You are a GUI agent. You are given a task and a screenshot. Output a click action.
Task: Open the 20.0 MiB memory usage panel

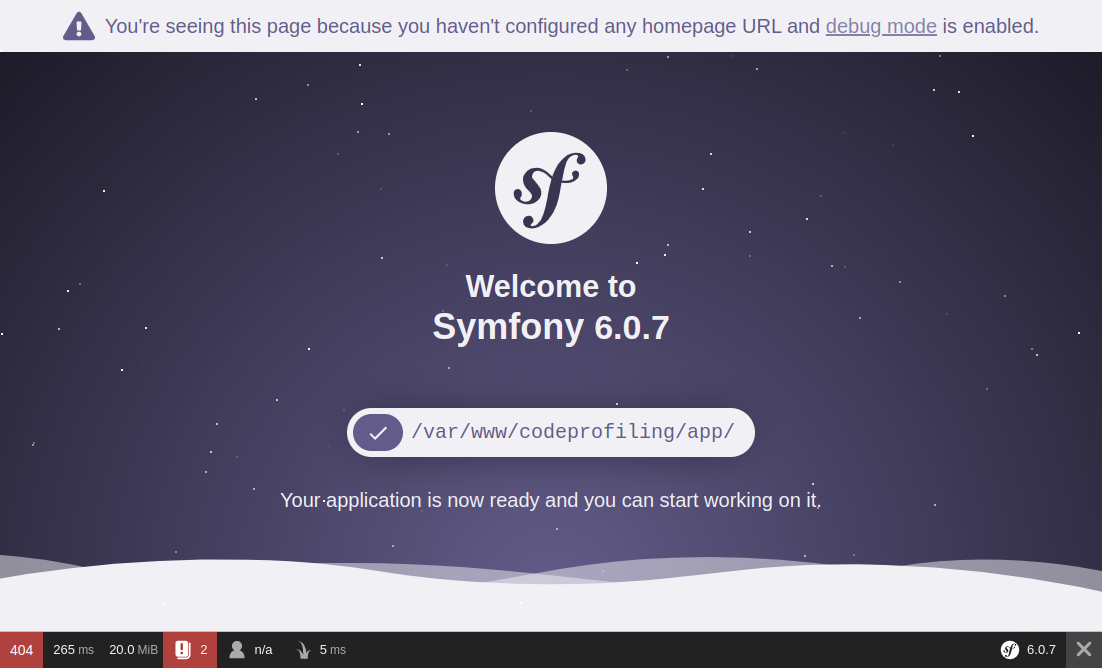134,650
